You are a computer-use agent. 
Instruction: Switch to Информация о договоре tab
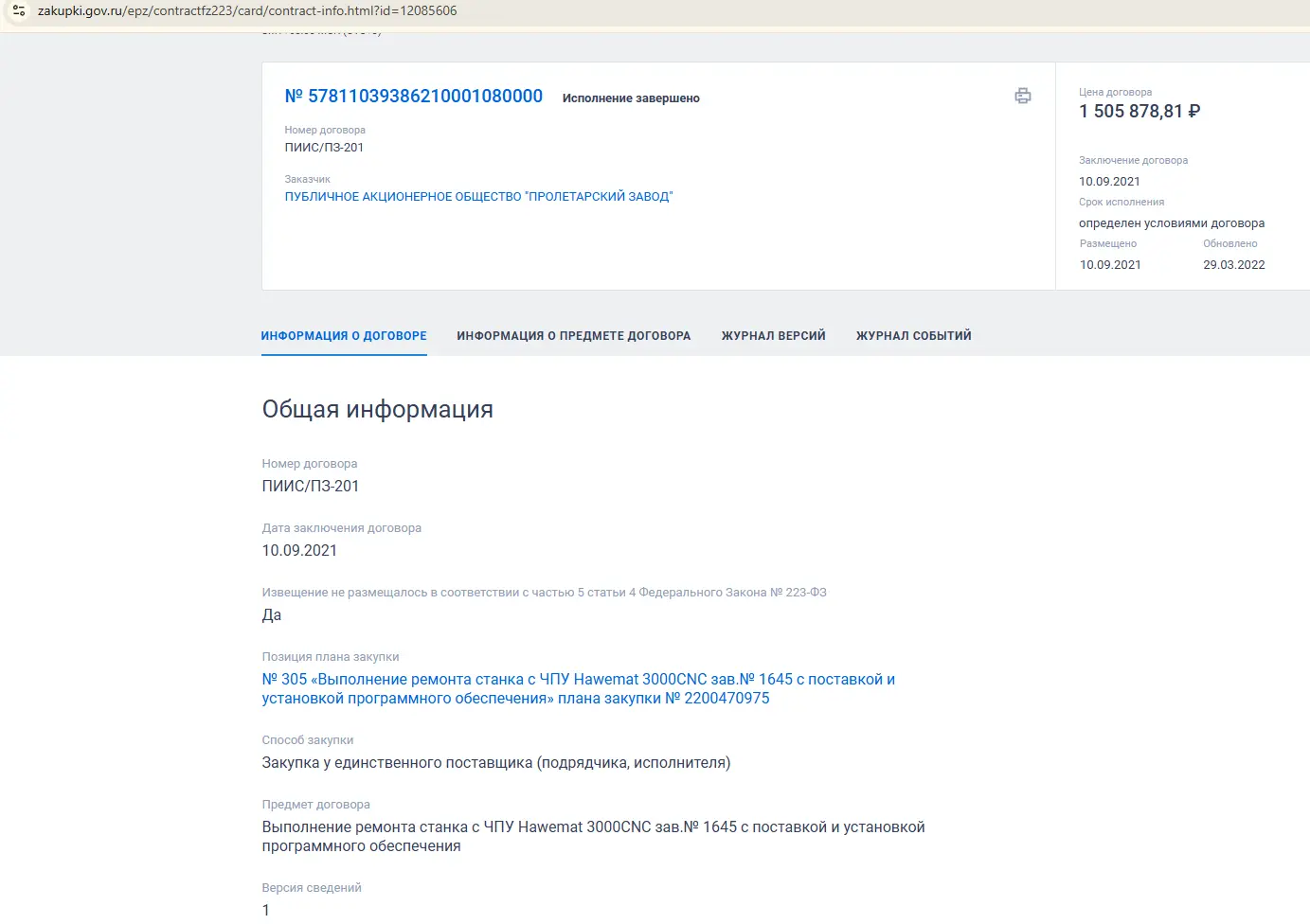pyautogui.click(x=344, y=336)
